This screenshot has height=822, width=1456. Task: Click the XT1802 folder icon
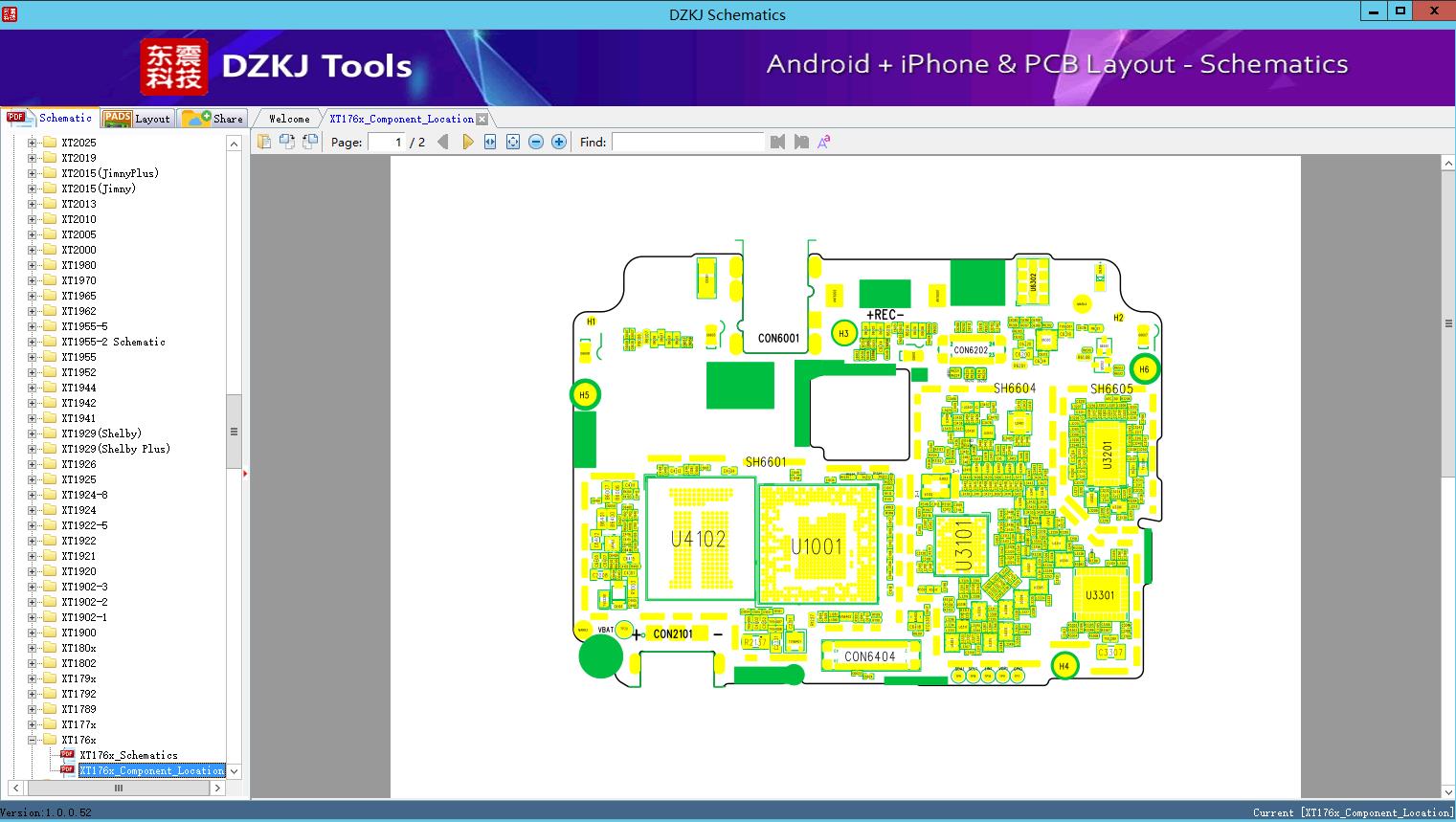click(49, 663)
